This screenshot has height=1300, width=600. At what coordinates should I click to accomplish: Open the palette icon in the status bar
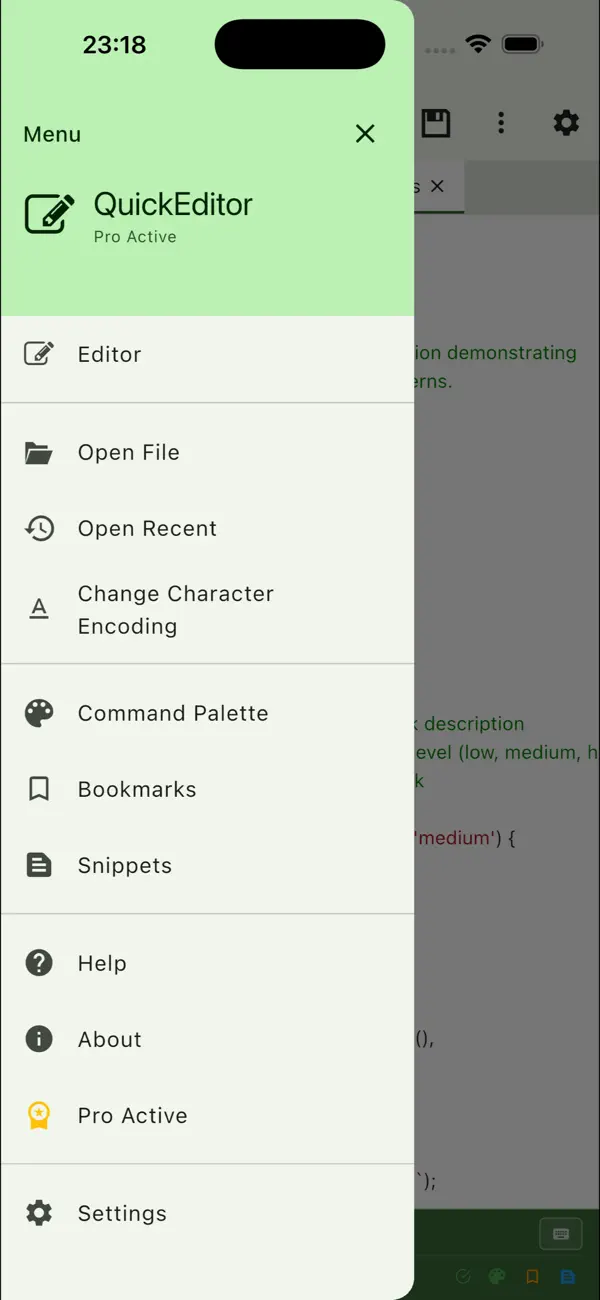coord(497,1276)
